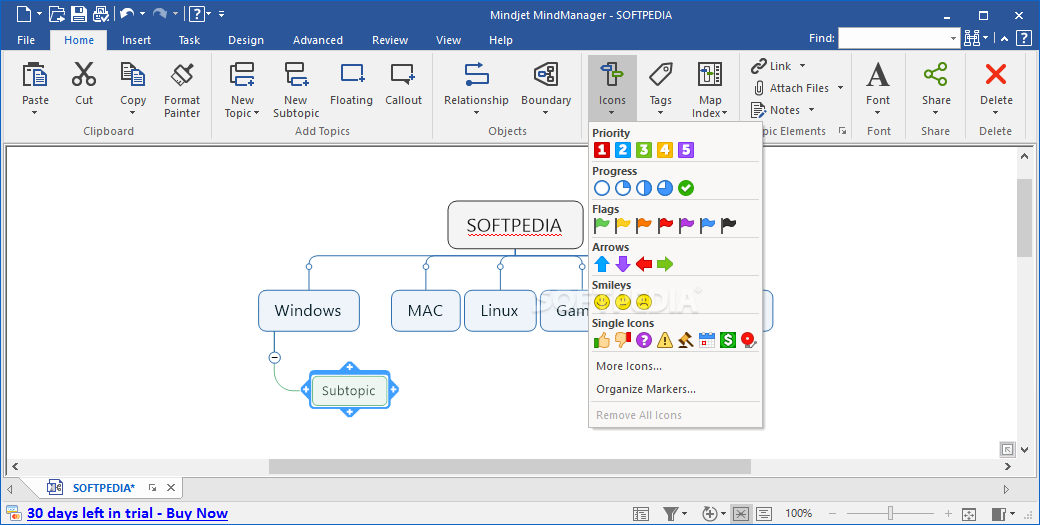Switch to the Task ribbon tab
The image size is (1040, 525).
tap(189, 40)
